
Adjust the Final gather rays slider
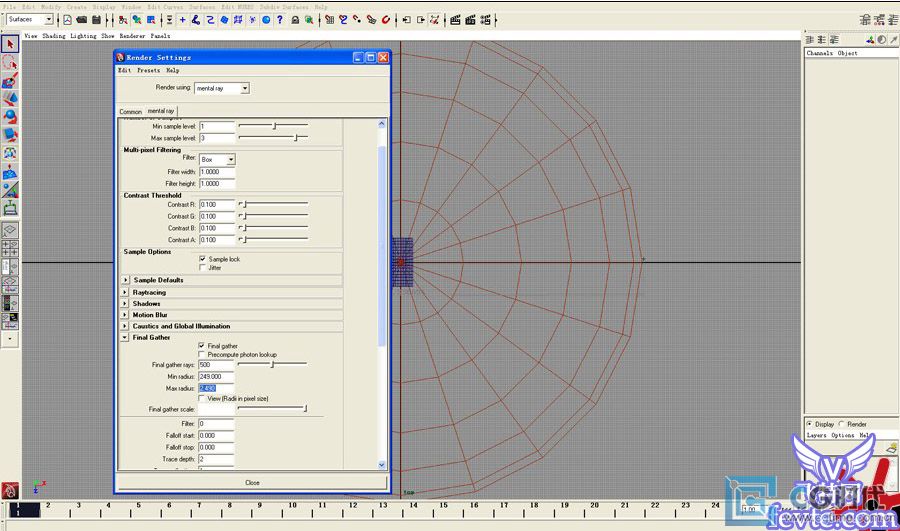tap(272, 364)
